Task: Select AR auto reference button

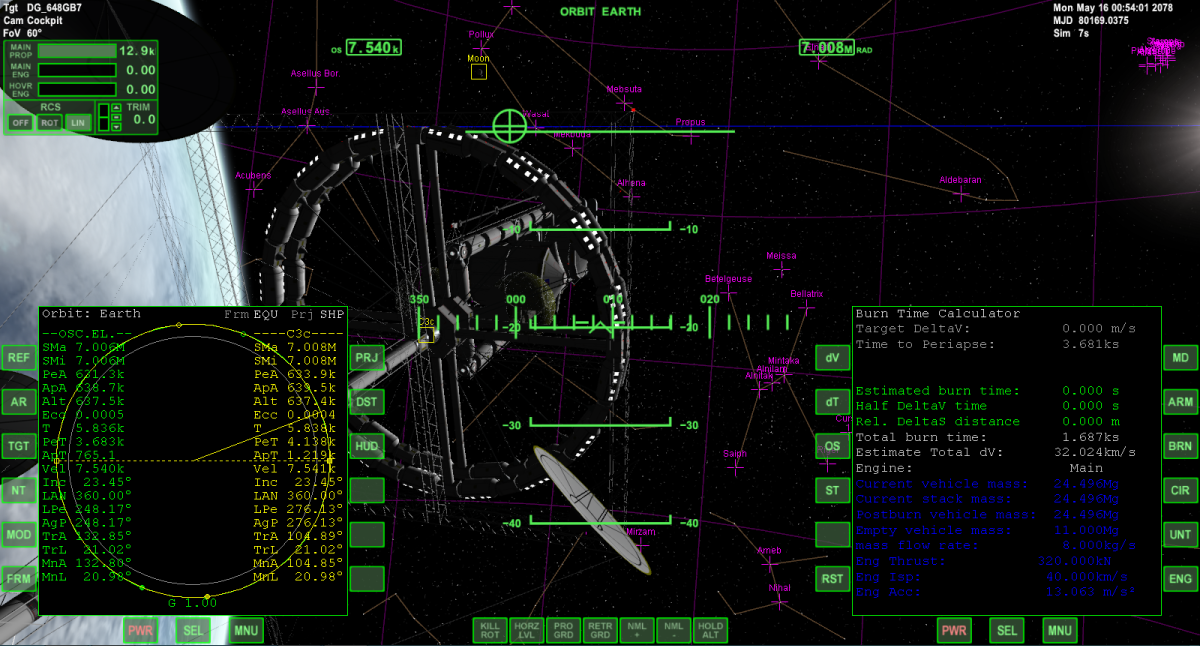Action: click(18, 402)
